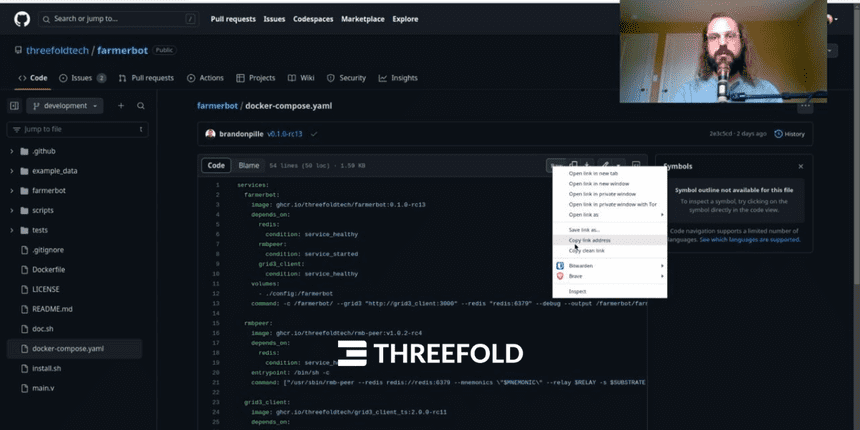860x430 pixels.
Task: Expand the Bitwarden submenu arrow
Action: pyautogui.click(x=662, y=265)
